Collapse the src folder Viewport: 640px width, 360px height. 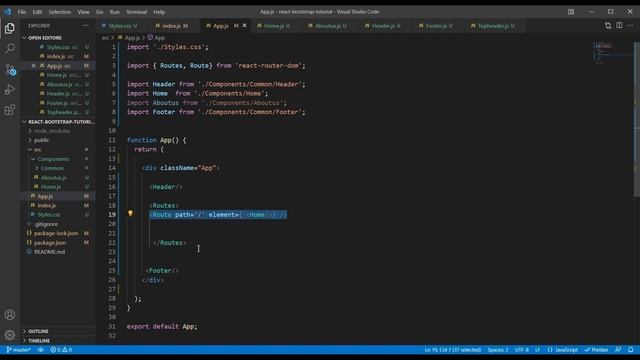tap(58, 149)
